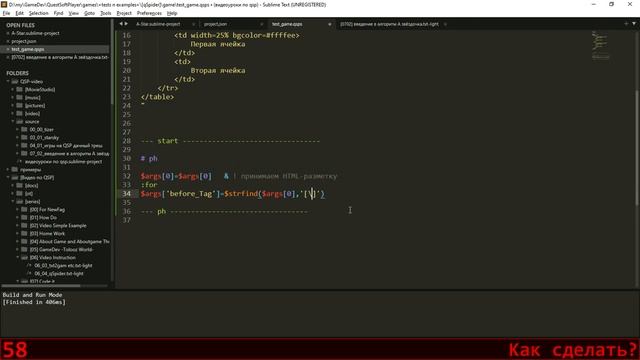The height and width of the screenshot is (360, 640).
Task: Expand the примеры folder arrow
Action: (x=8, y=169)
